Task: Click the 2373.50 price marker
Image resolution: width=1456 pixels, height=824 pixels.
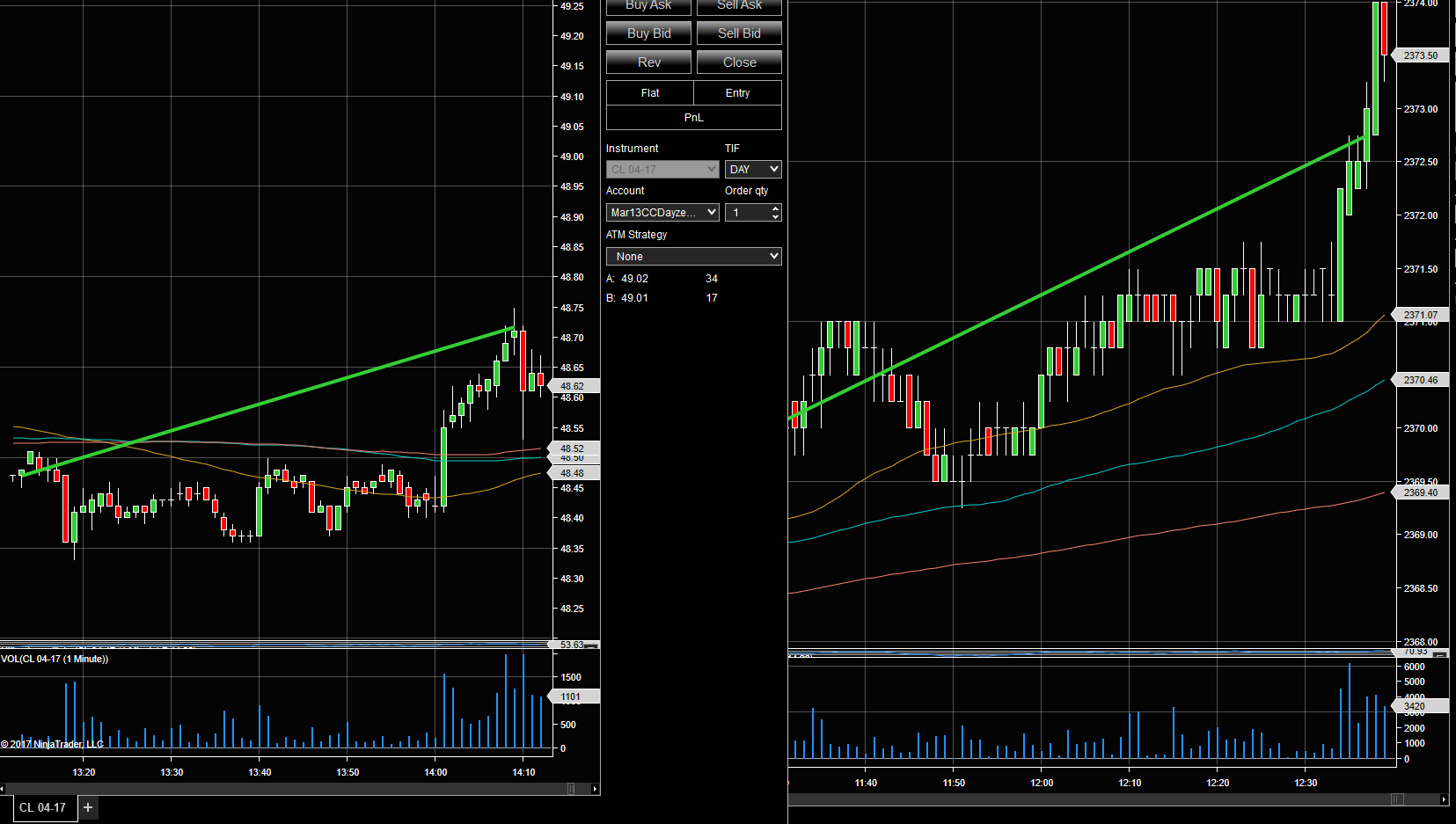Action: pos(1419,55)
